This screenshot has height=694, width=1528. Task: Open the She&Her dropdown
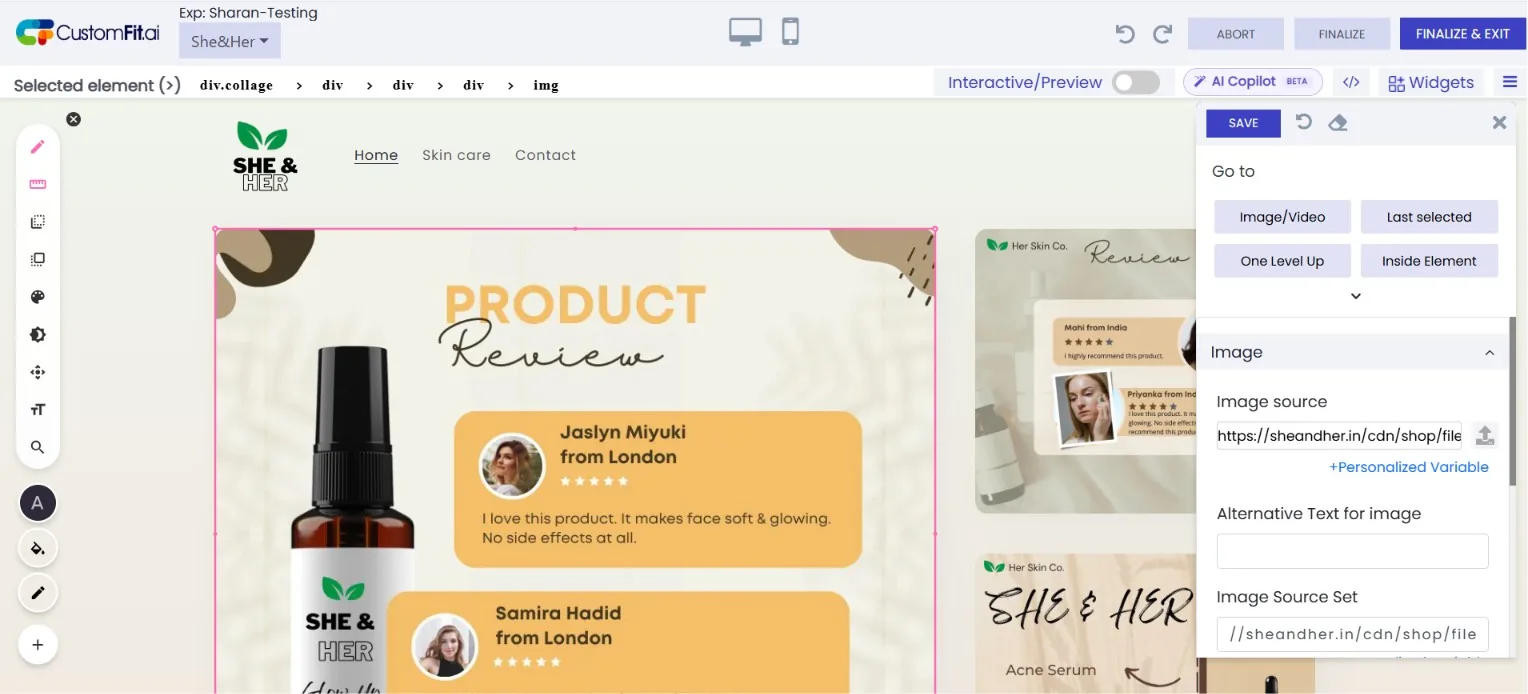pos(230,41)
